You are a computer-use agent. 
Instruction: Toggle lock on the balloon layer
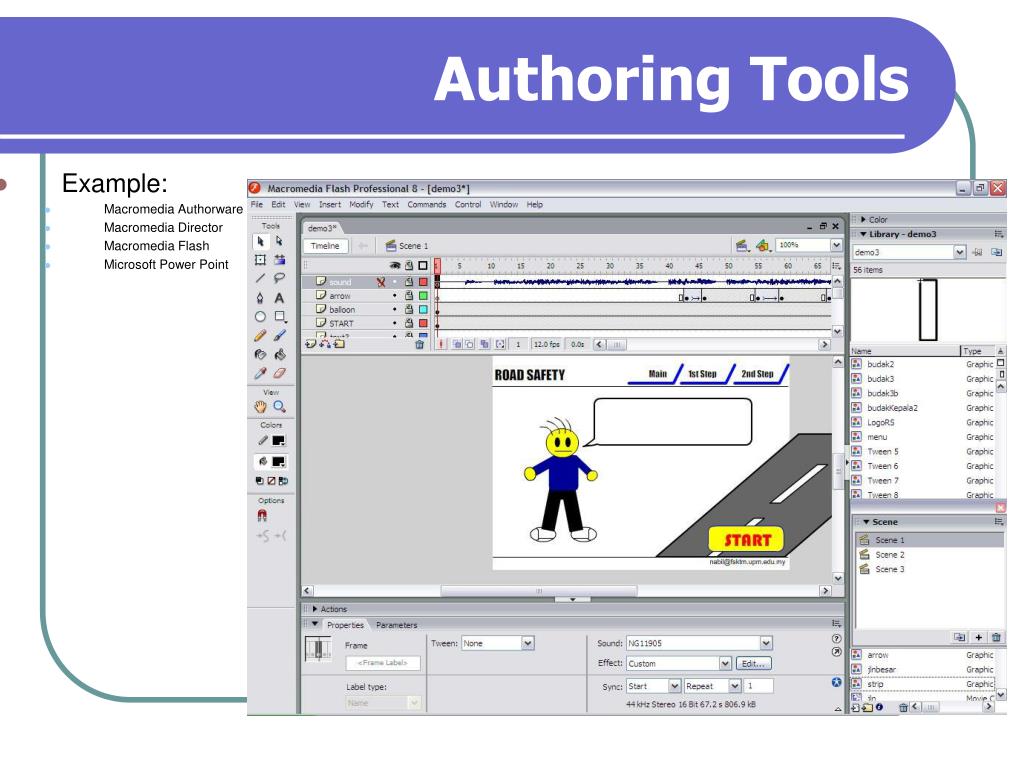(409, 310)
